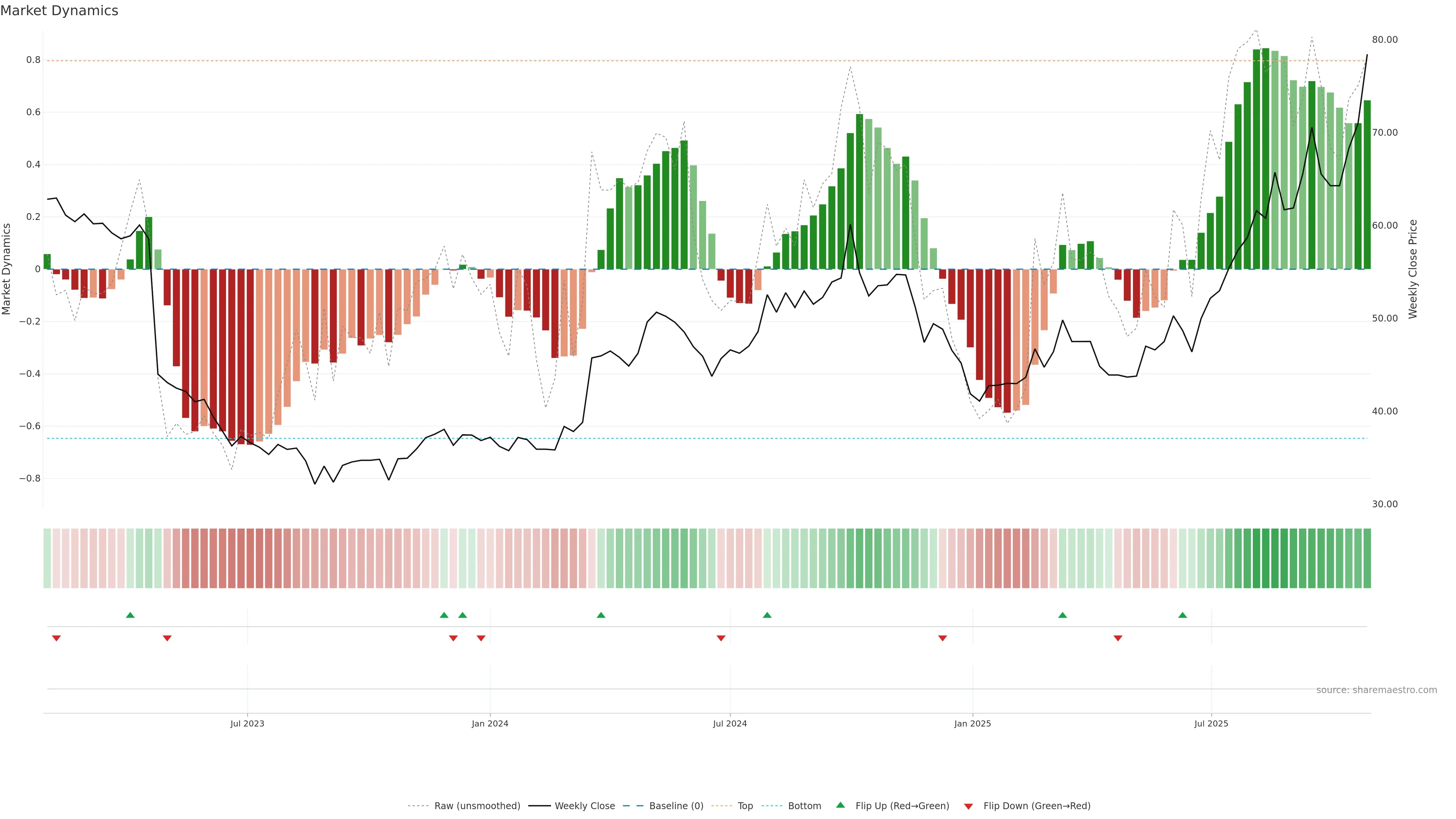Toggle the Baseline (0) legend entry

[676, 806]
